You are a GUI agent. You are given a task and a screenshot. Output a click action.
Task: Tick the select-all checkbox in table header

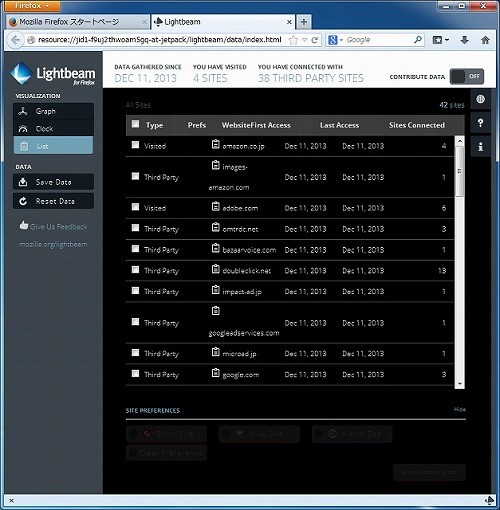coord(135,124)
